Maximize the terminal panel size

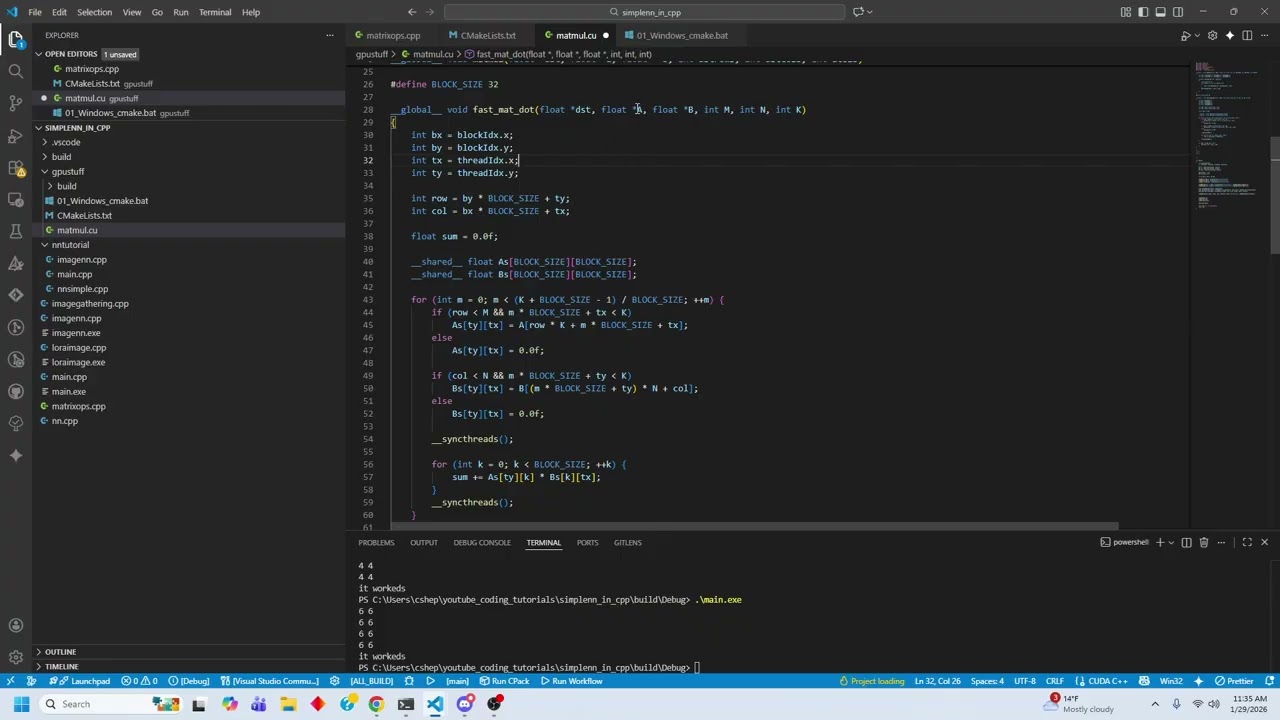pos(1246,542)
